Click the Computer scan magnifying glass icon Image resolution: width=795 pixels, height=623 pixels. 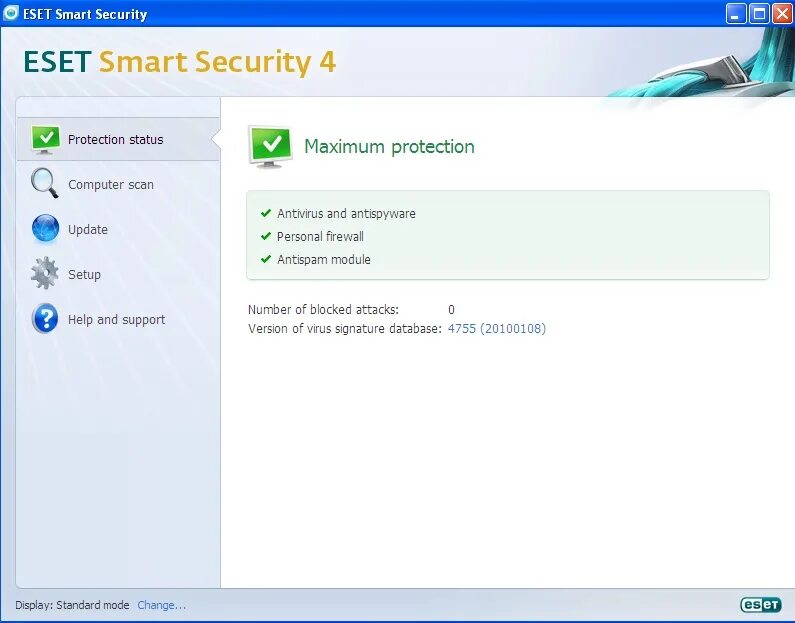(45, 184)
